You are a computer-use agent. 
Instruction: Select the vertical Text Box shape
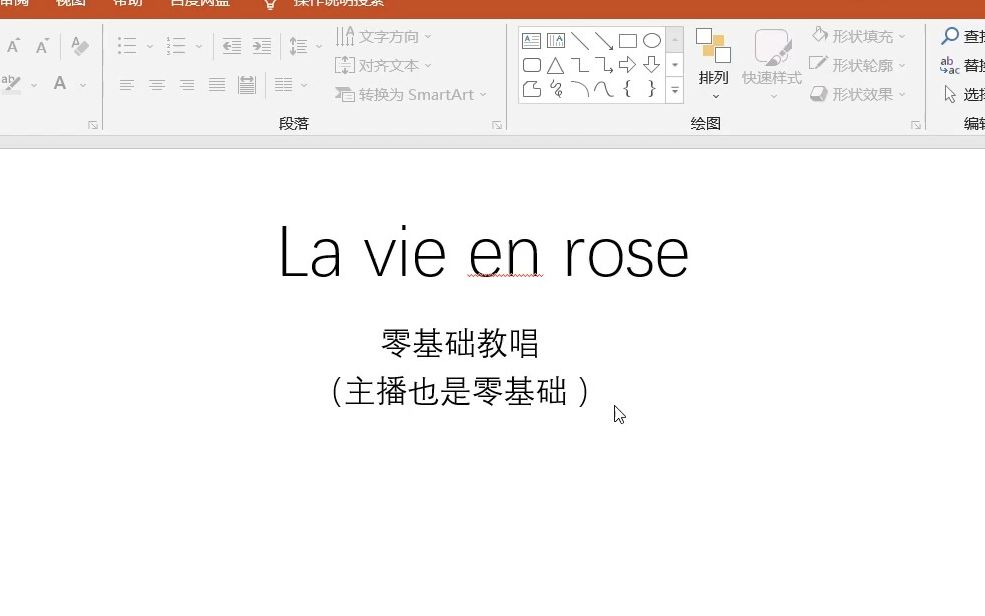tap(556, 41)
